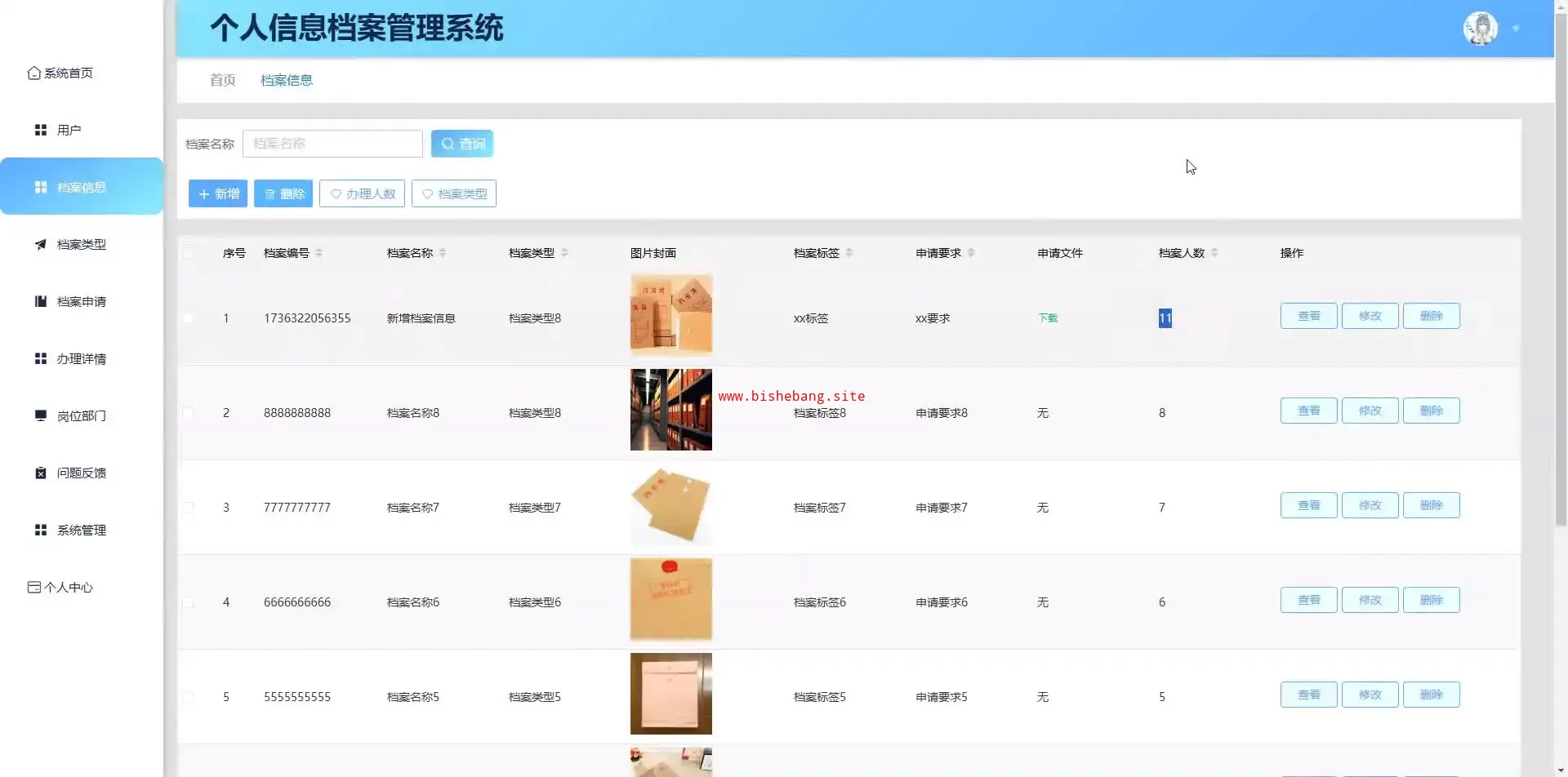Click 修改 for 新增档案信息 row
This screenshot has width=1568, height=777.
[1370, 316]
